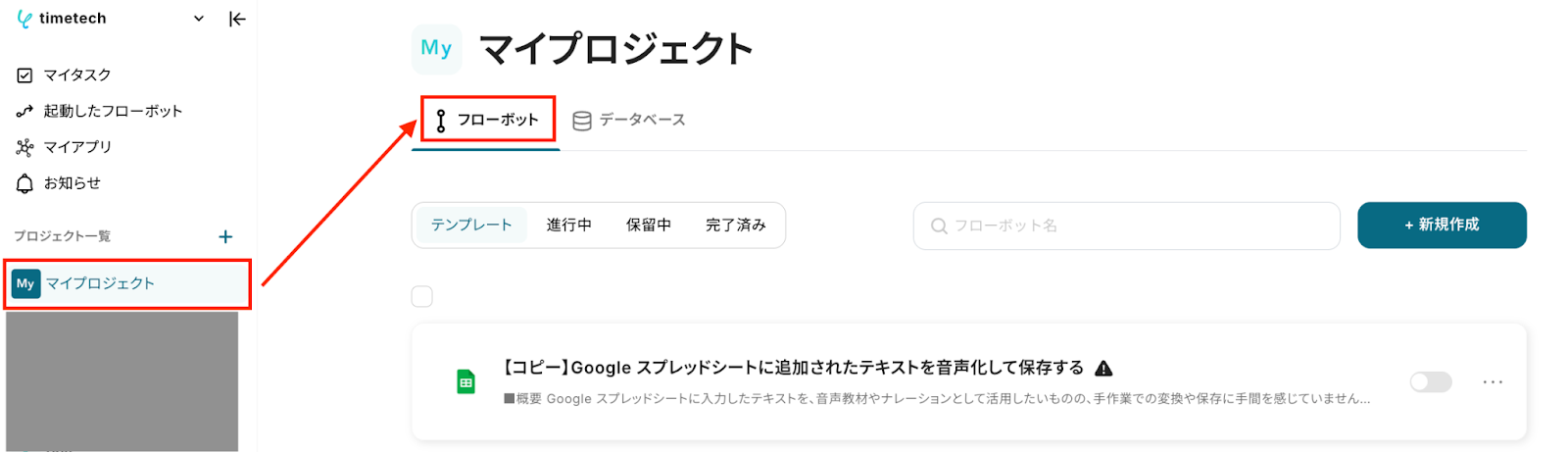The height and width of the screenshot is (452, 1568).
Task: Check the select-all checkbox above the list
Action: [x=422, y=296]
